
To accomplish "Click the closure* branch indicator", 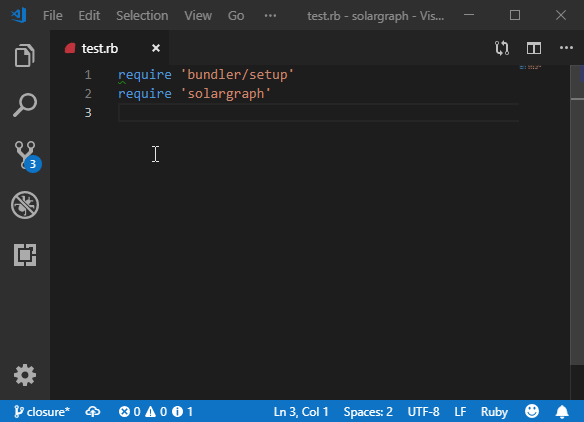I will point(42,412).
